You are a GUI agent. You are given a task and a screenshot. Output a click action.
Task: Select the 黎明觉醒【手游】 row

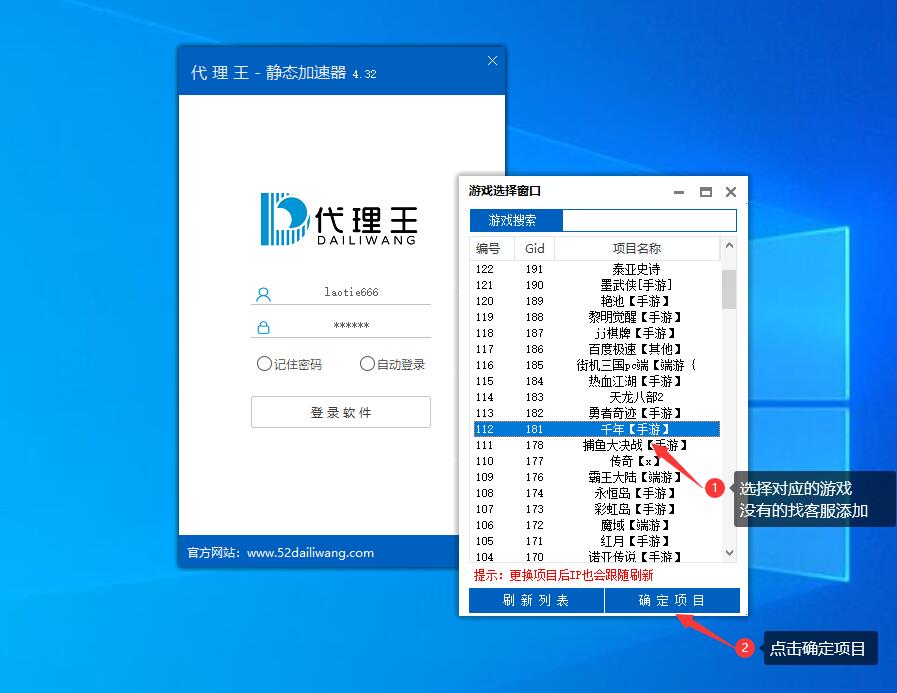point(597,317)
